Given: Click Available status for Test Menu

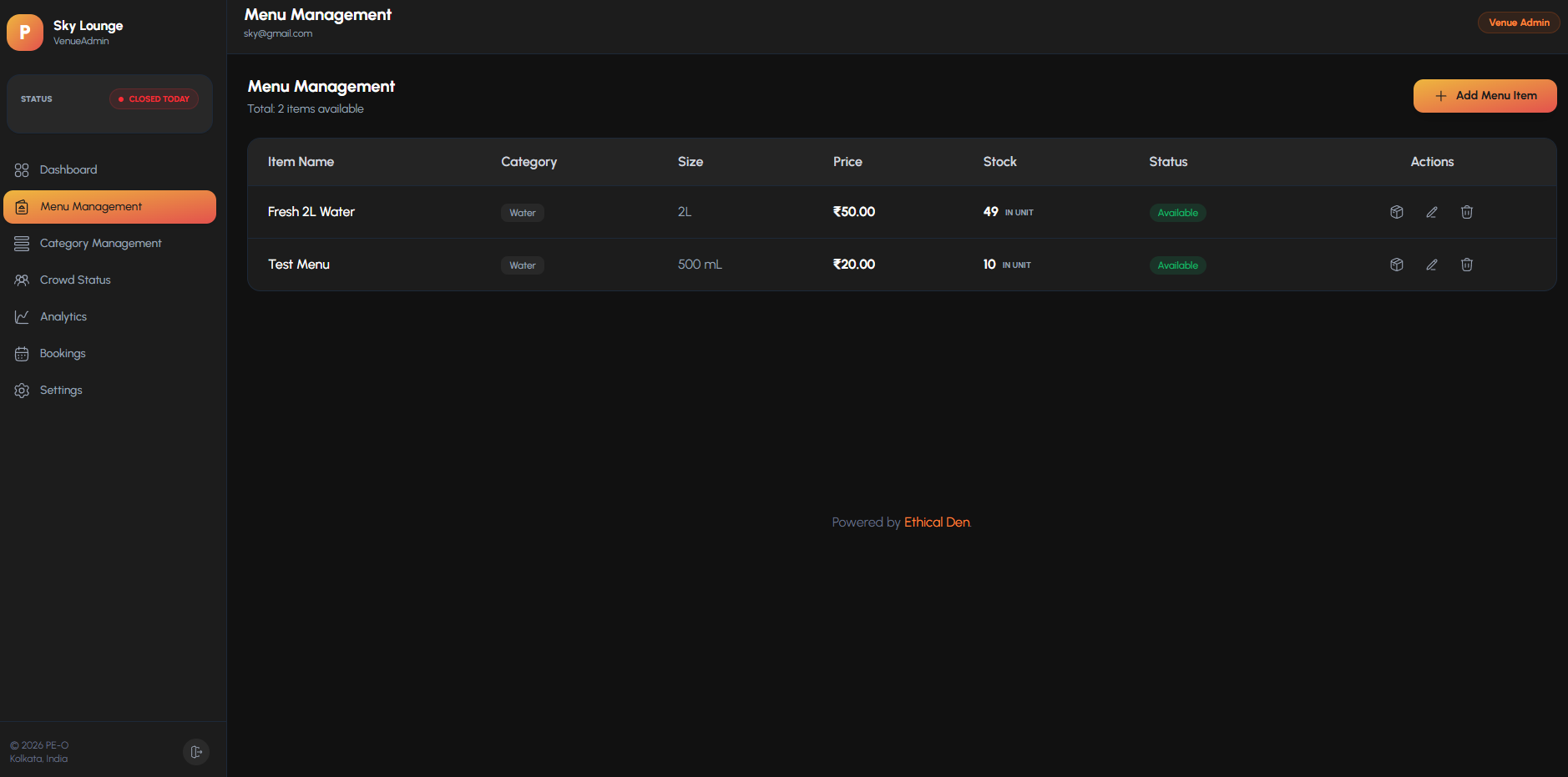Looking at the screenshot, I should point(1177,265).
